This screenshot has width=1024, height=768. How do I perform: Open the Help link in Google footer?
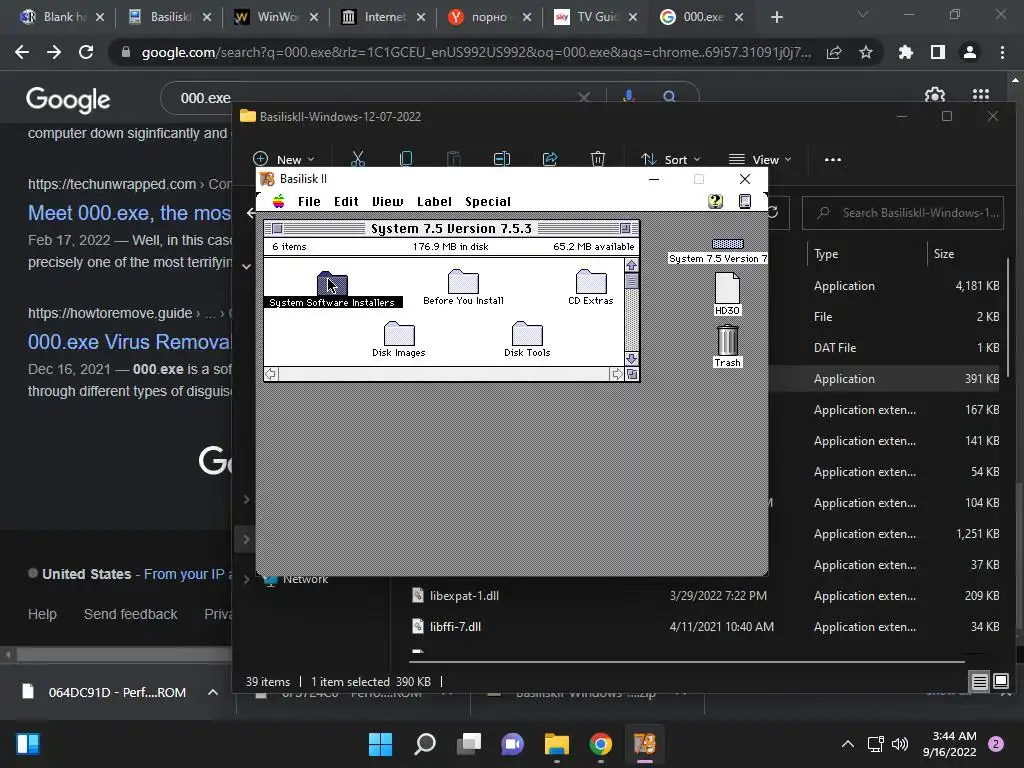[x=42, y=615]
